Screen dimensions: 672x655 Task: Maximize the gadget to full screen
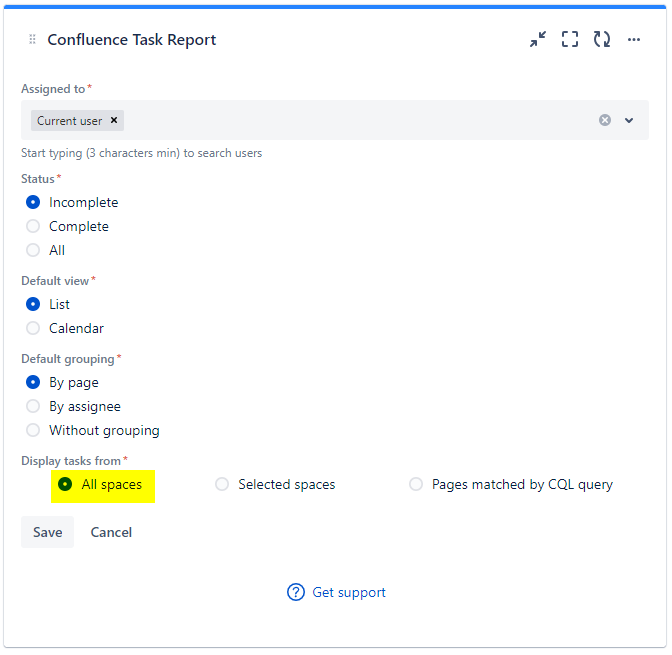pyautogui.click(x=570, y=39)
